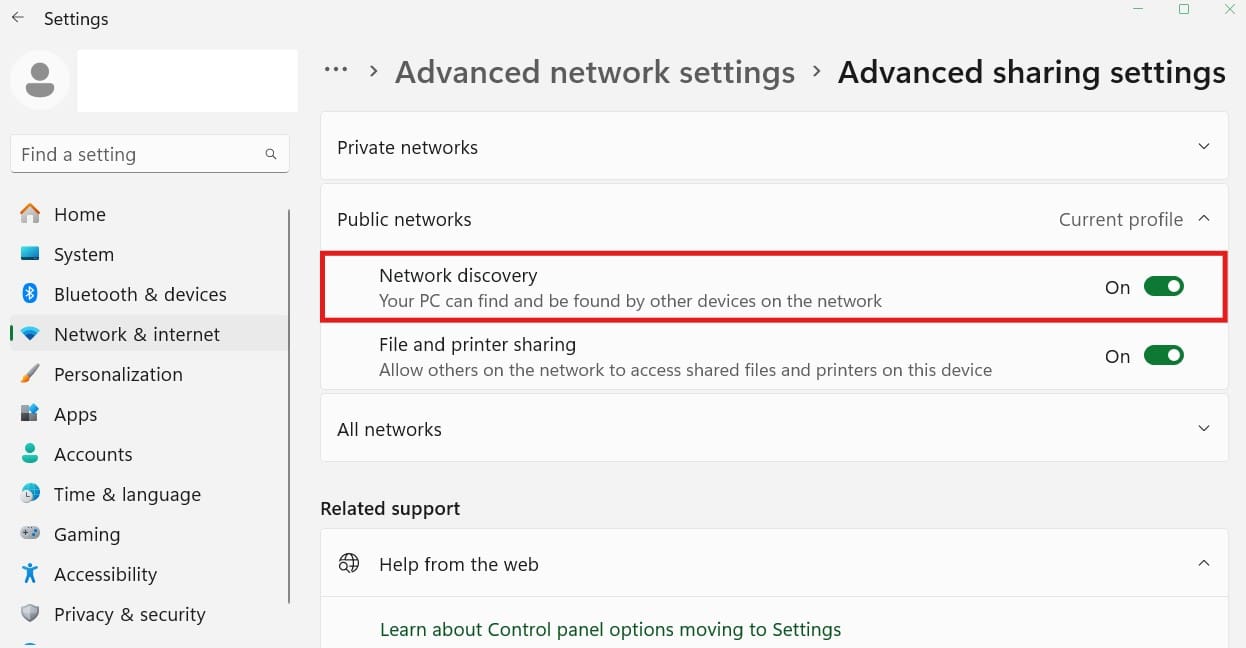Click the user profile avatar
Screen dimensions: 1246x648
pyautogui.click(x=40, y=79)
